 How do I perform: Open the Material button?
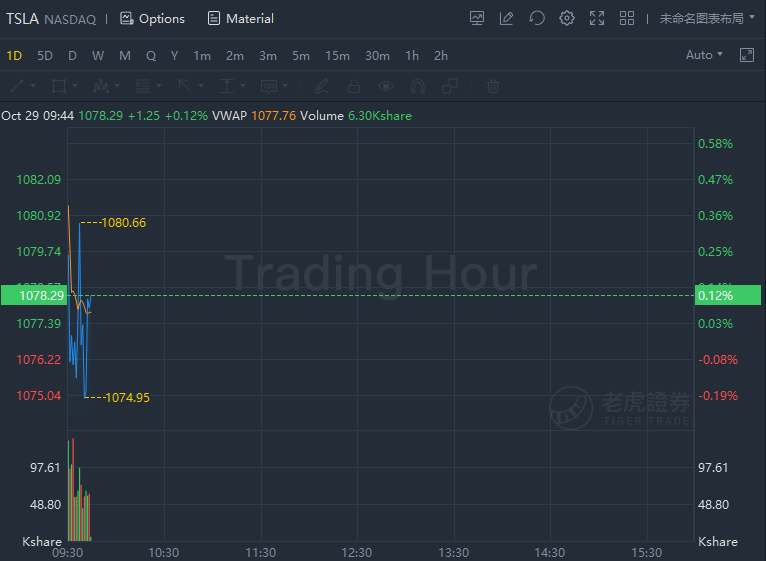click(240, 19)
